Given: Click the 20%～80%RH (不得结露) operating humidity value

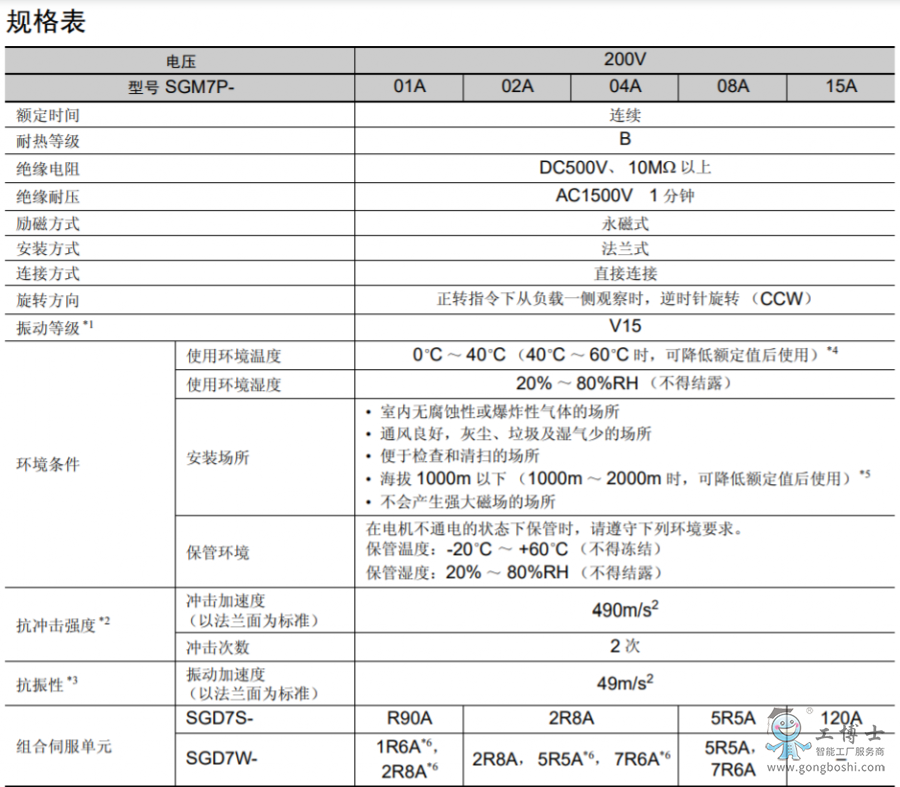Looking at the screenshot, I should (x=625, y=383).
